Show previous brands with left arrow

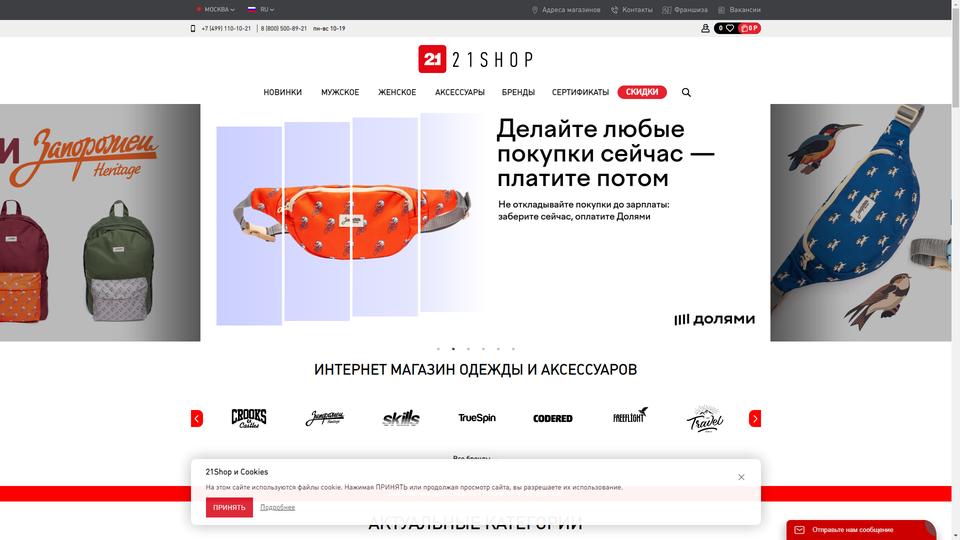[197, 419]
